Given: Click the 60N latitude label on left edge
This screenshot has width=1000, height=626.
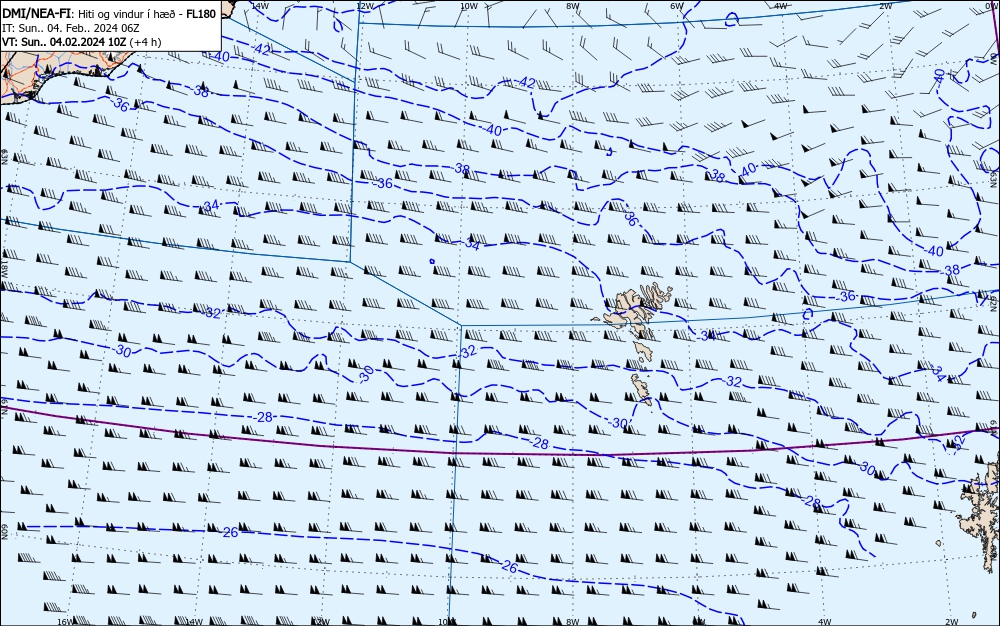Looking at the screenshot, I should [4, 532].
